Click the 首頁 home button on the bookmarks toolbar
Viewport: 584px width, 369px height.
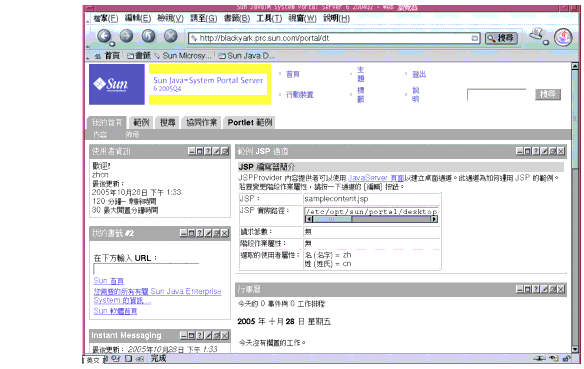[x=107, y=56]
